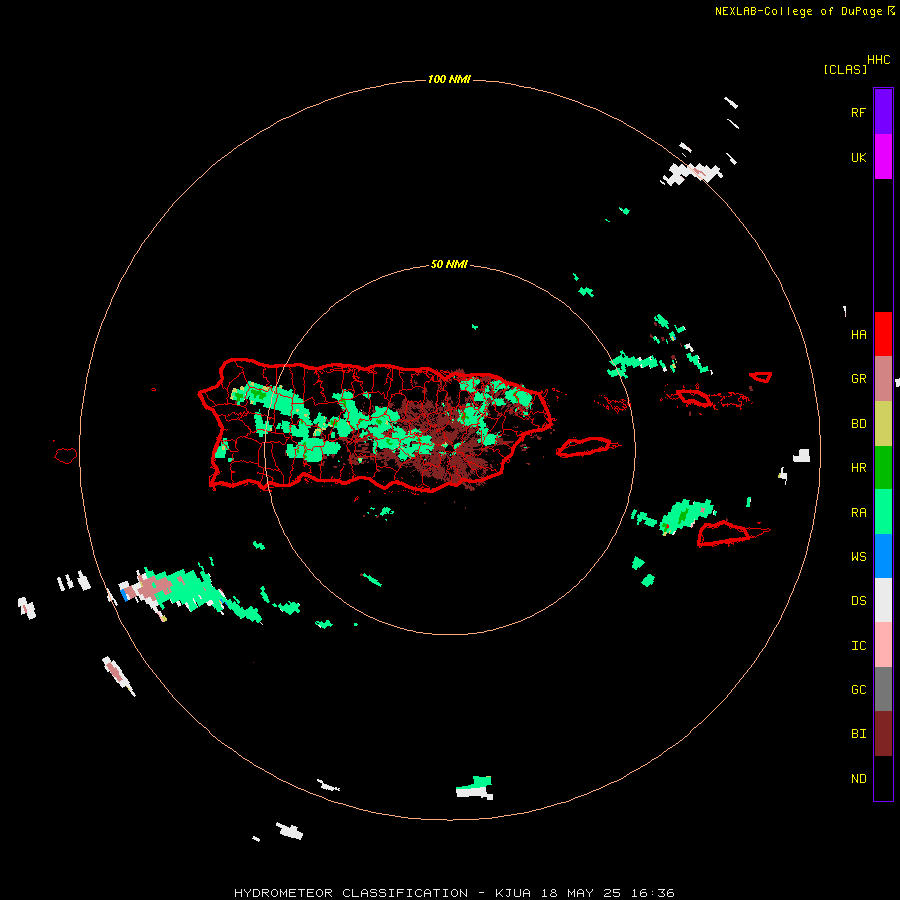Select the IC pink legend swatch
The image size is (900, 900).
click(883, 645)
